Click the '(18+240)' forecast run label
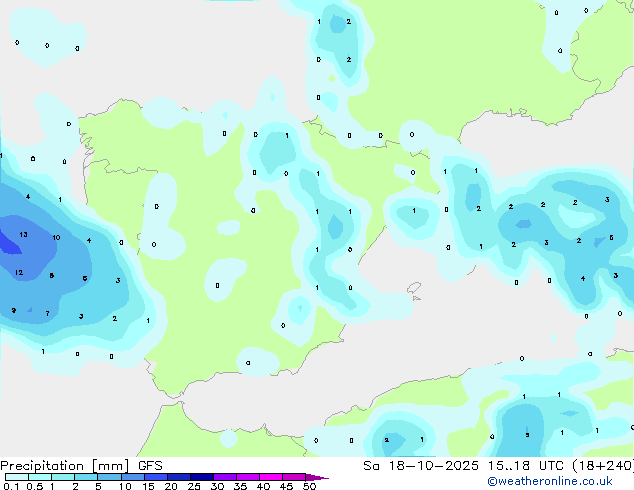The image size is (634, 490). click(603, 466)
